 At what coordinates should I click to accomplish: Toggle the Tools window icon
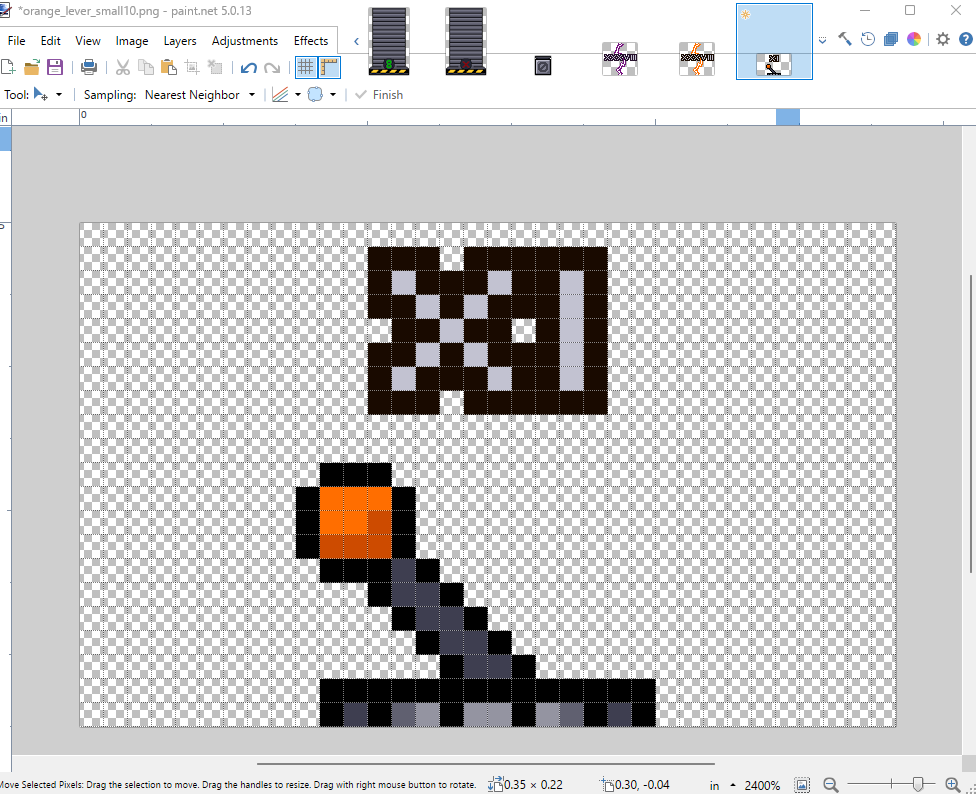845,39
